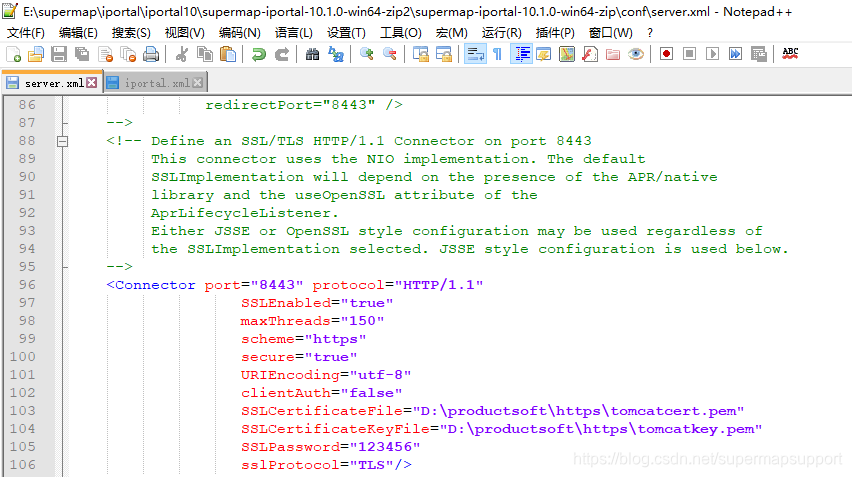This screenshot has width=852, height=477.
Task: Toggle file monitoring eye icon
Action: point(636,54)
